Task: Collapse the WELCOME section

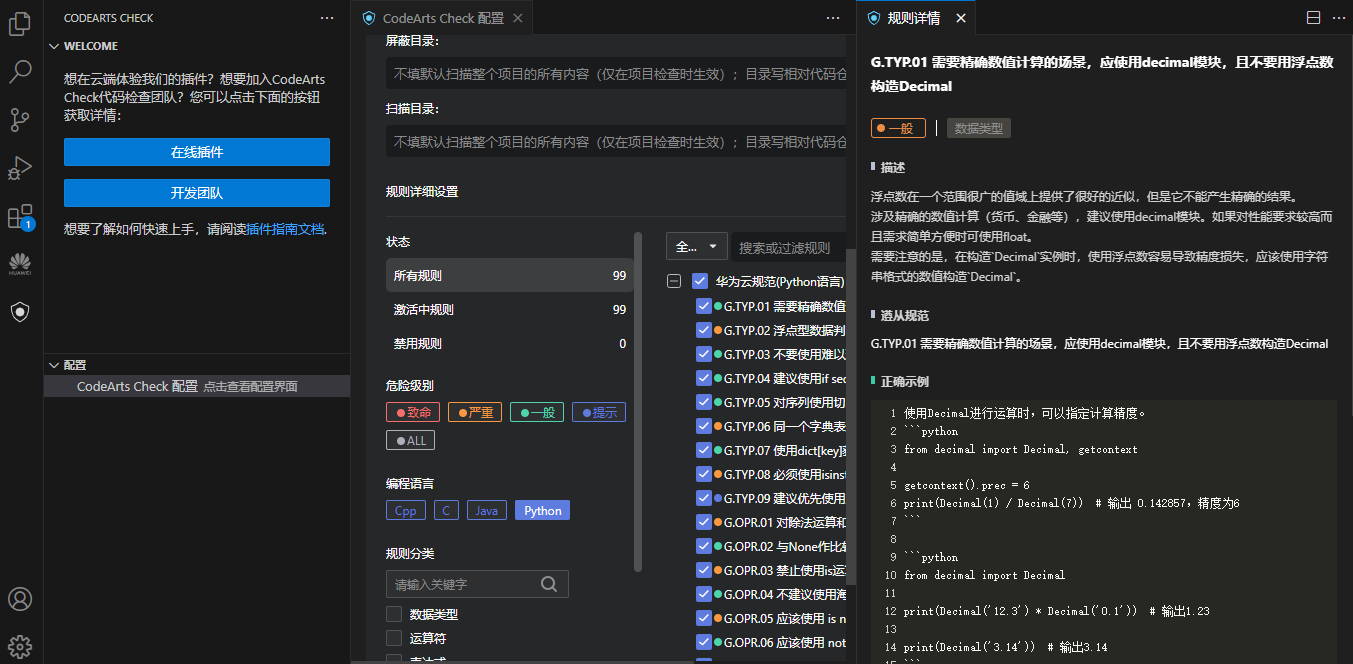Action: point(52,46)
